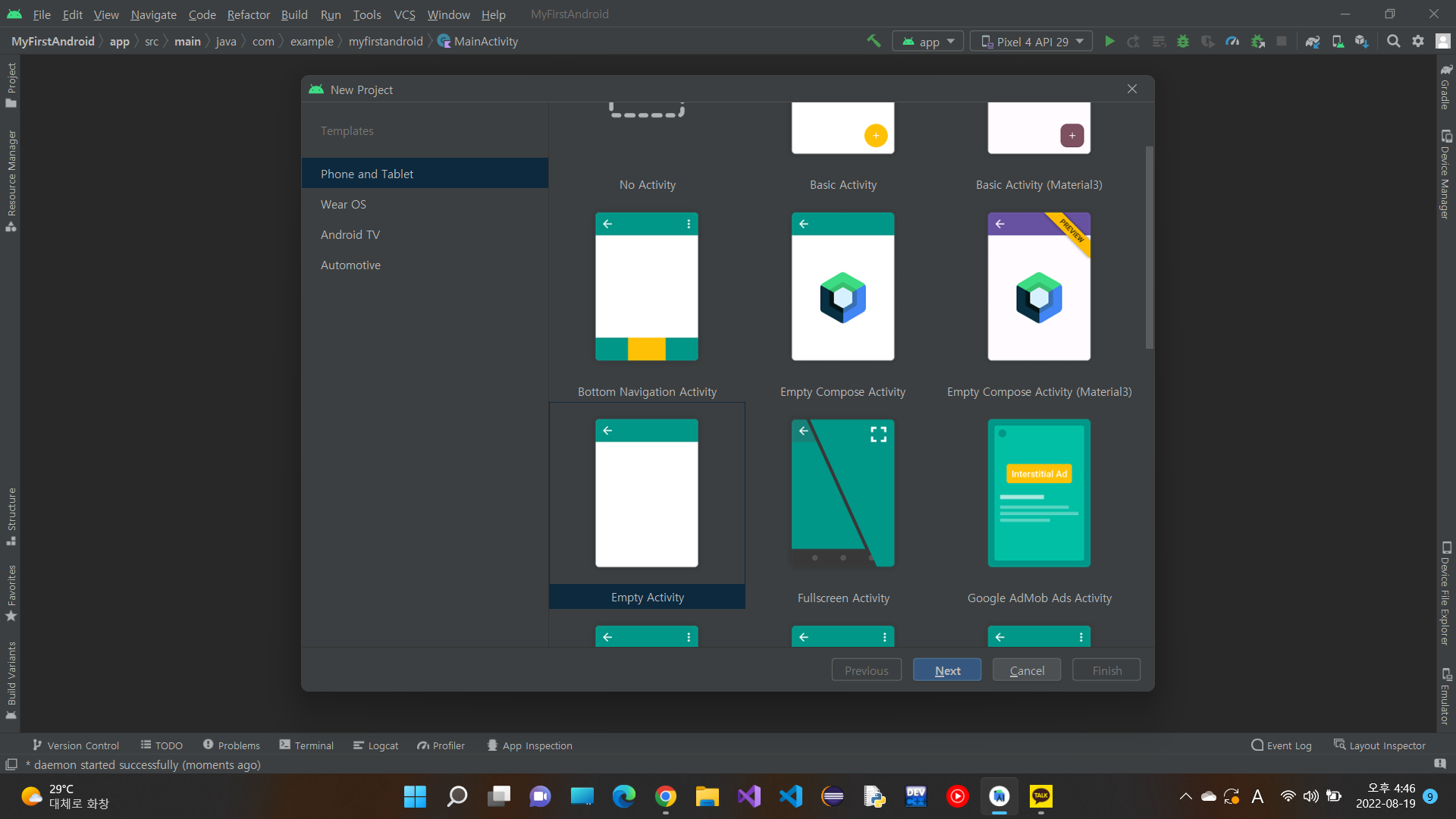Choose the Bottom Navigation Activity template

tap(647, 287)
